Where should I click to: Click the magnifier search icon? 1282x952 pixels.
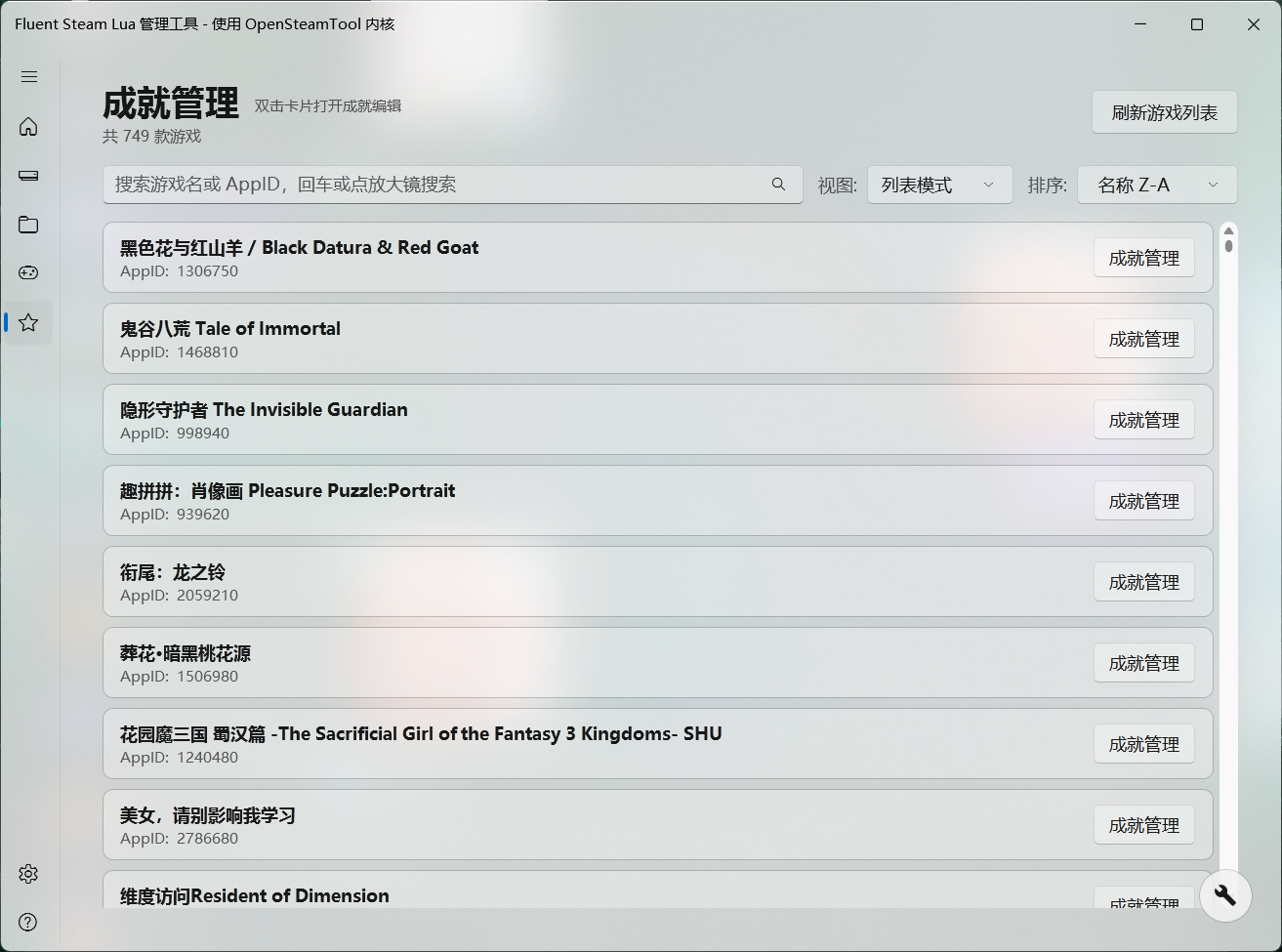click(x=778, y=185)
